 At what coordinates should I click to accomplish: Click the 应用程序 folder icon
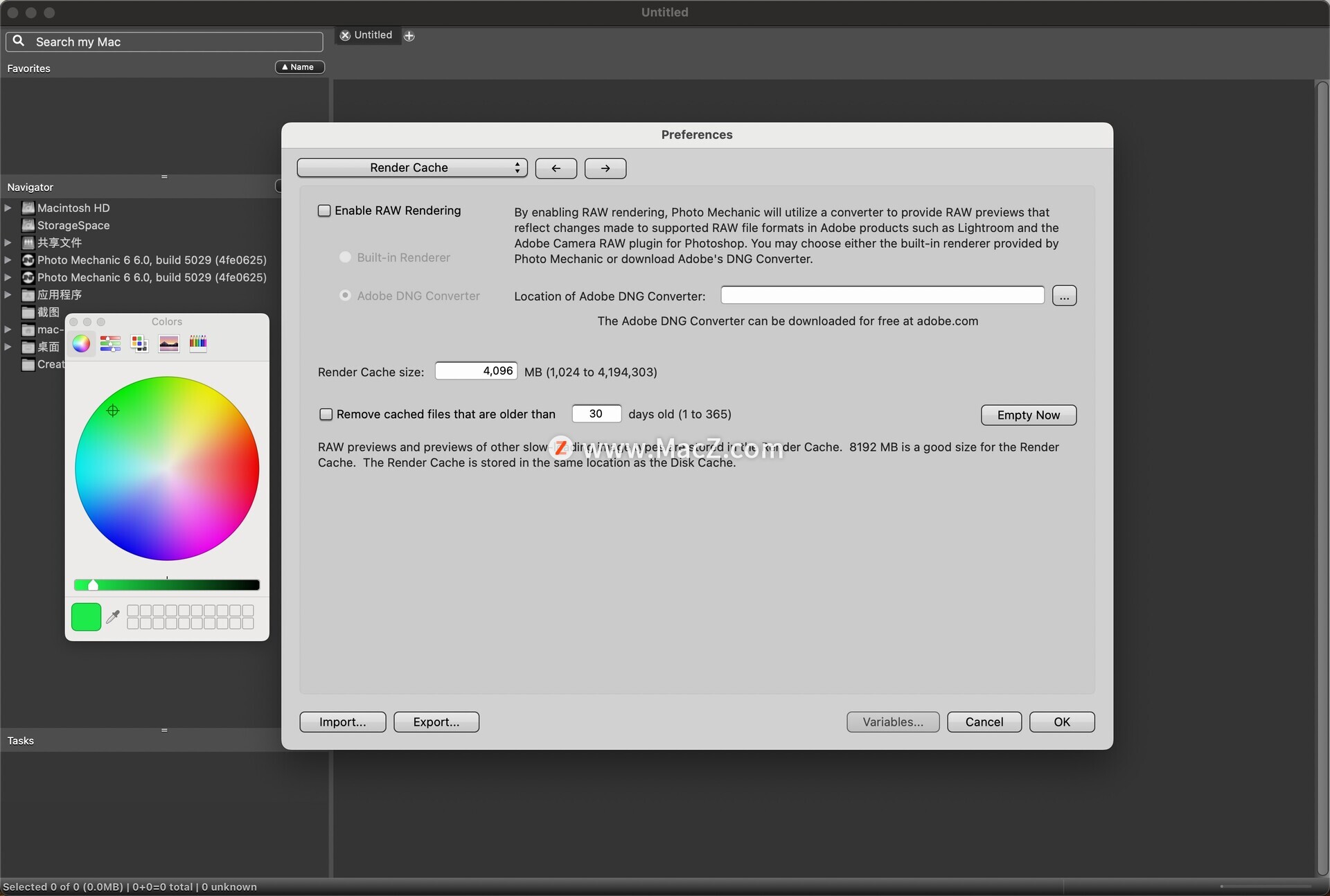[28, 295]
